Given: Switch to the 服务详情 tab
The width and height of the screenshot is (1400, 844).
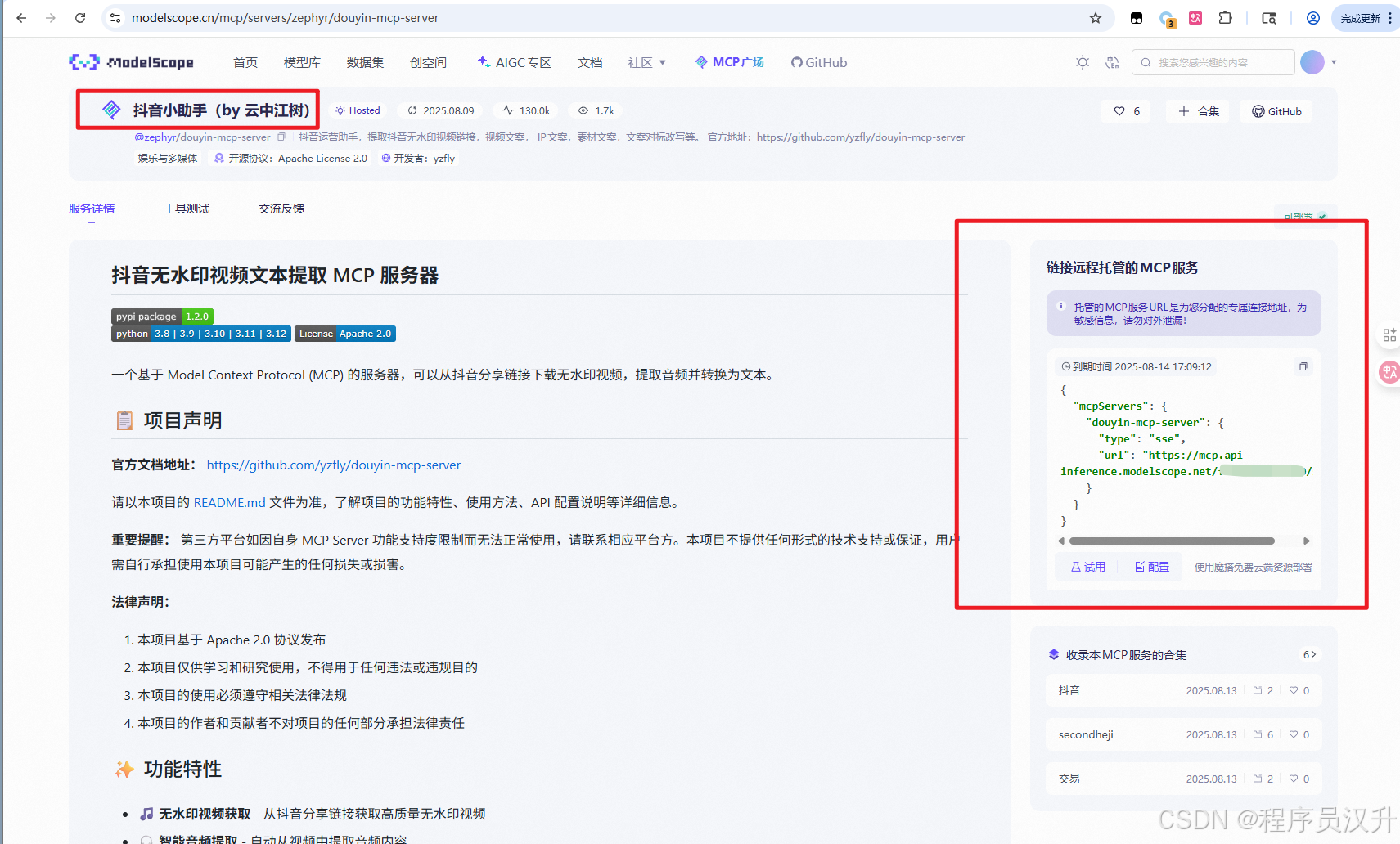Looking at the screenshot, I should [92, 209].
